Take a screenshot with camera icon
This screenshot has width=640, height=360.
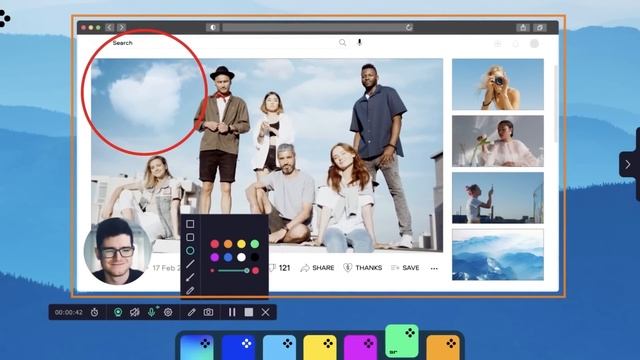tap(208, 312)
